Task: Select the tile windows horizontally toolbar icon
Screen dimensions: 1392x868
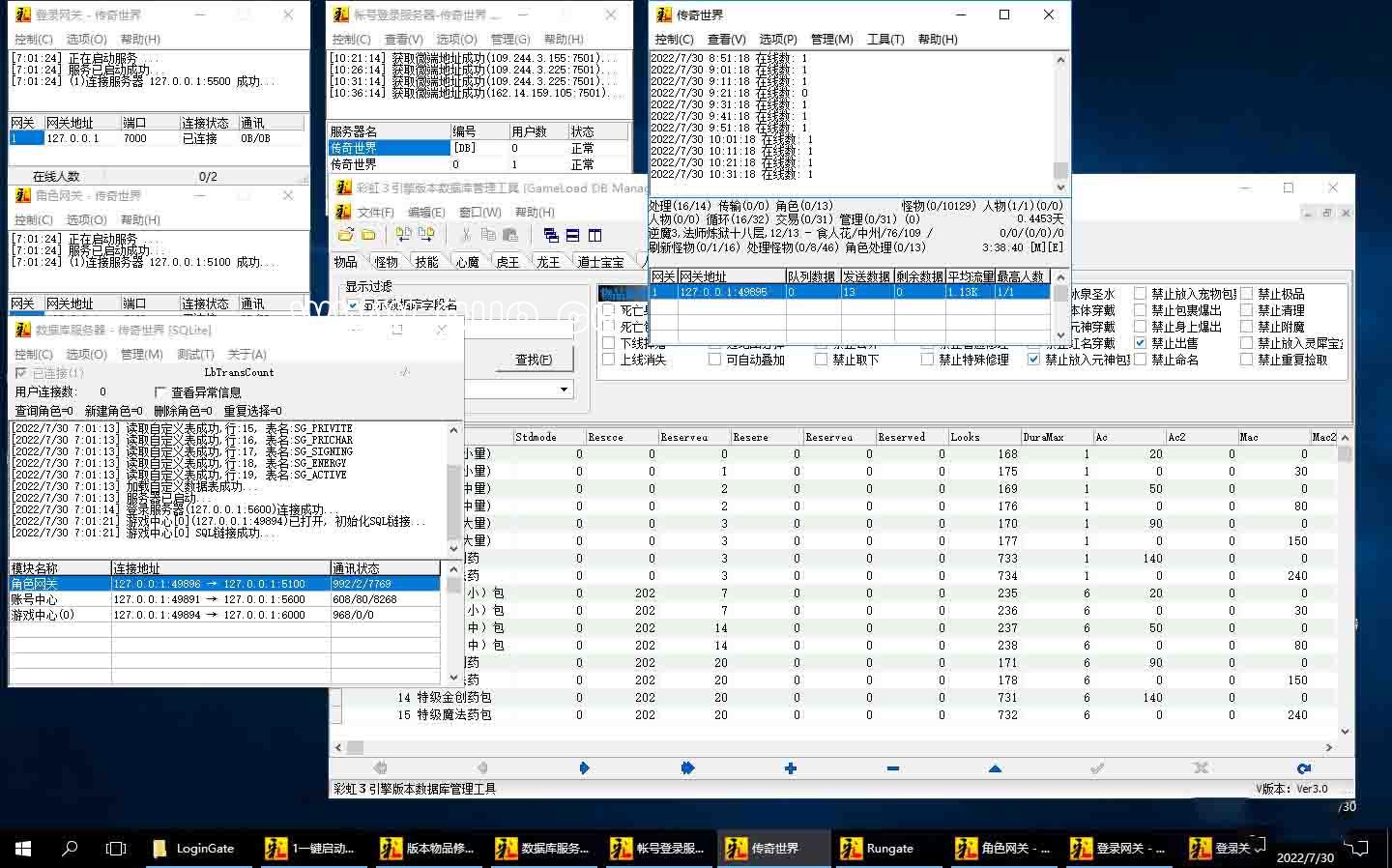Action: click(x=572, y=235)
